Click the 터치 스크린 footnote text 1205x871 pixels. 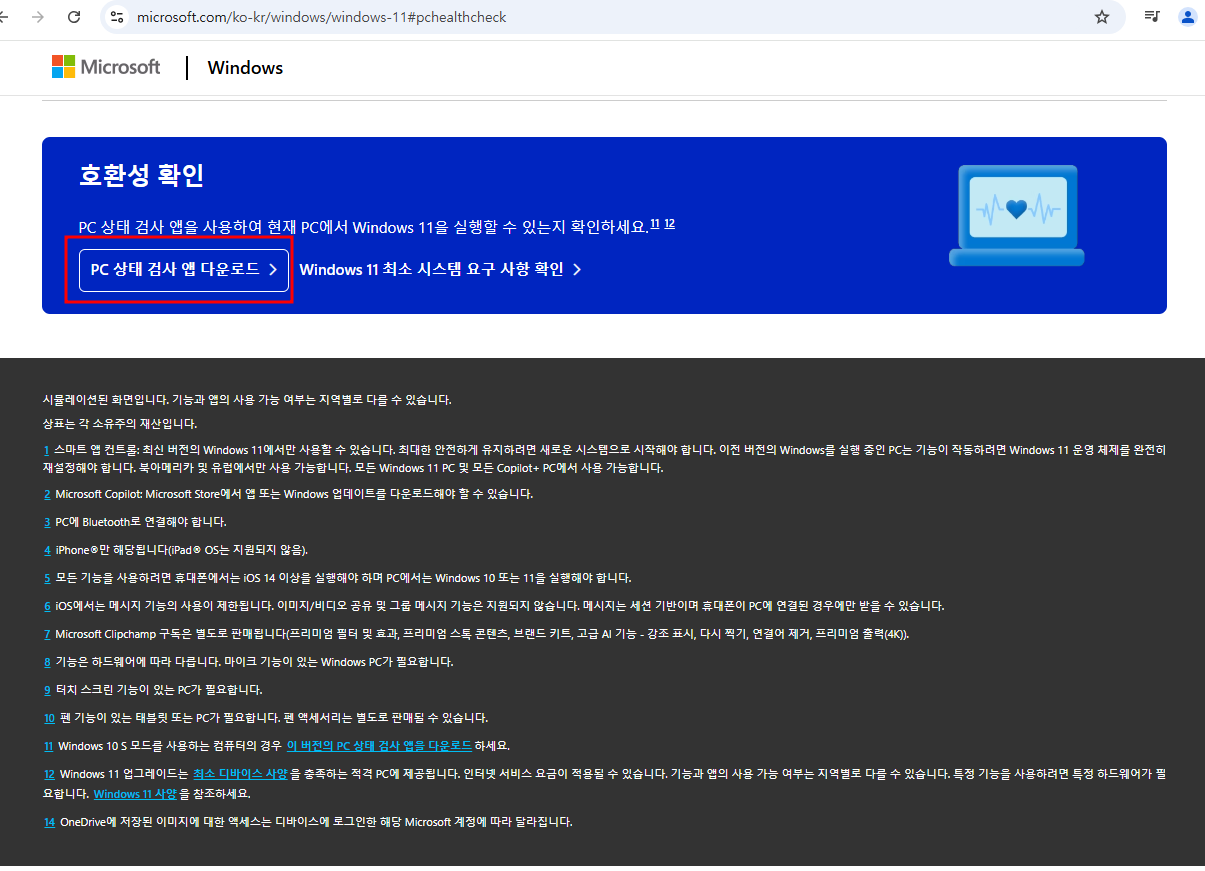tap(159, 690)
